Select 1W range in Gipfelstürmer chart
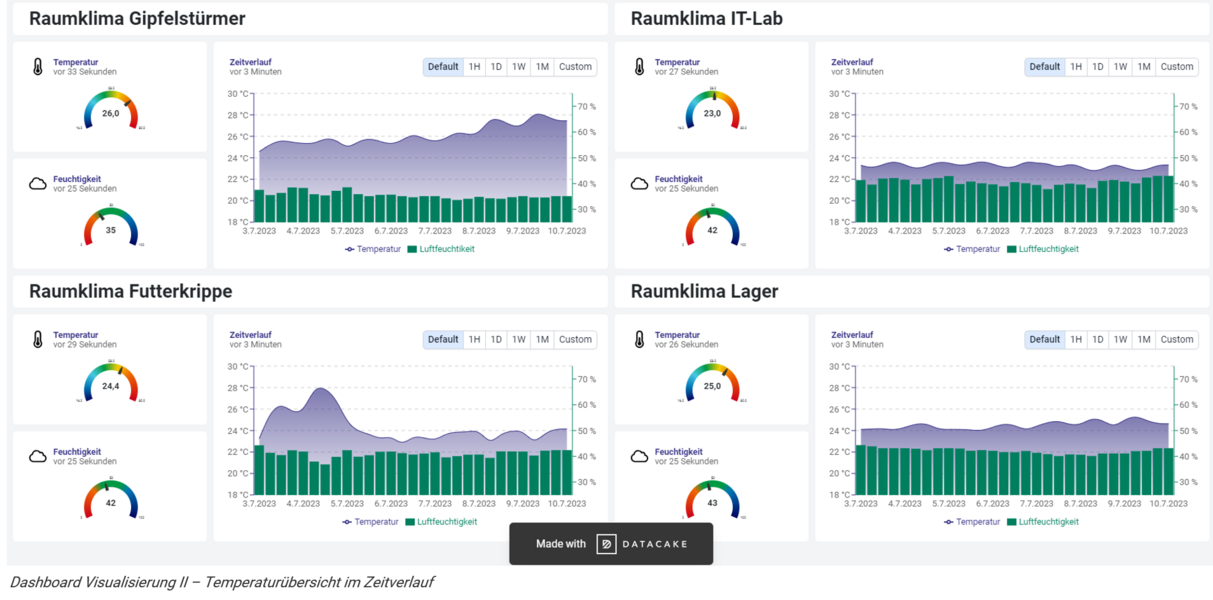Viewport: 1213px width, 600px height. [x=518, y=67]
